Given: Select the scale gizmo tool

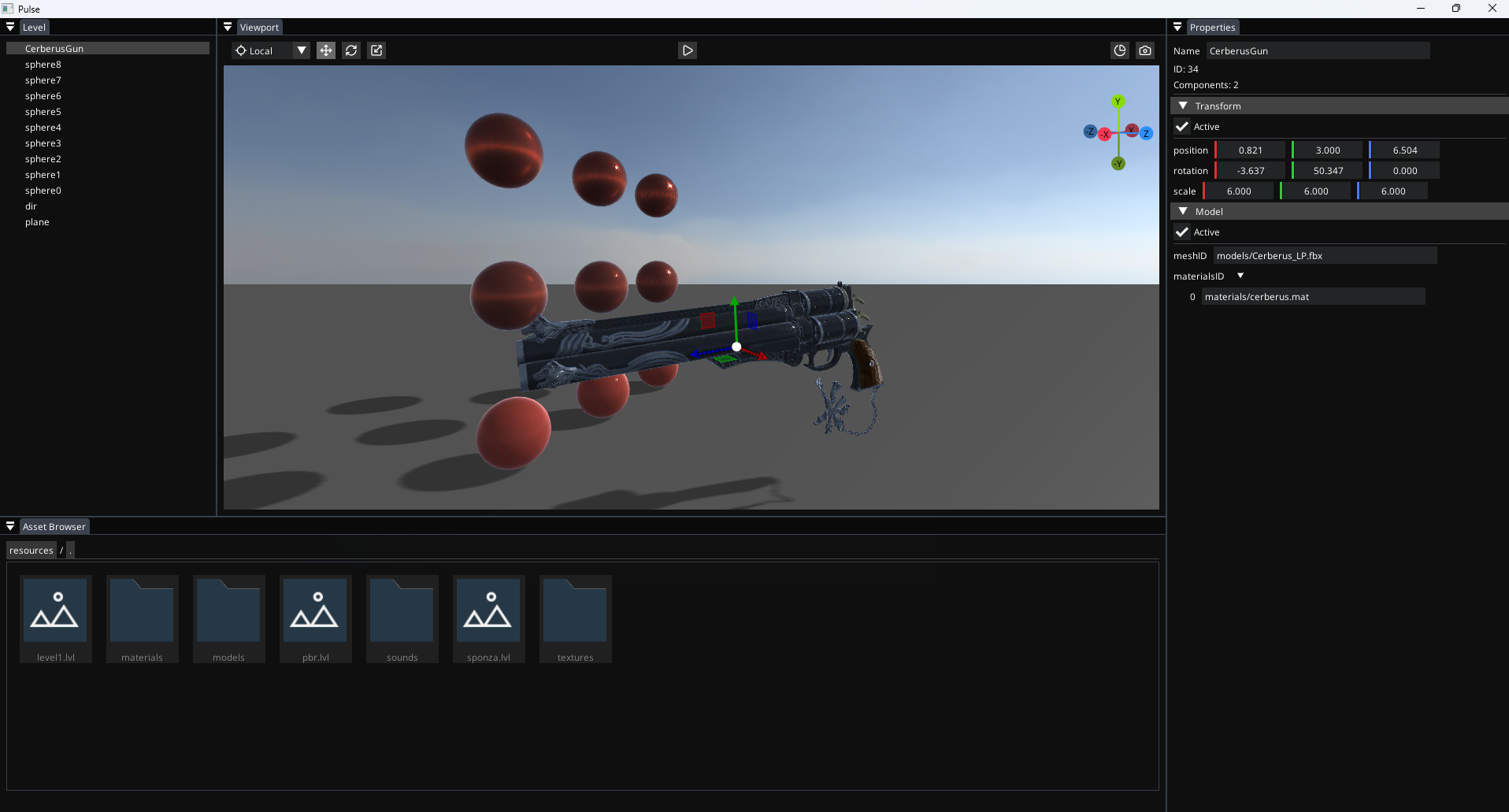Looking at the screenshot, I should [x=376, y=50].
